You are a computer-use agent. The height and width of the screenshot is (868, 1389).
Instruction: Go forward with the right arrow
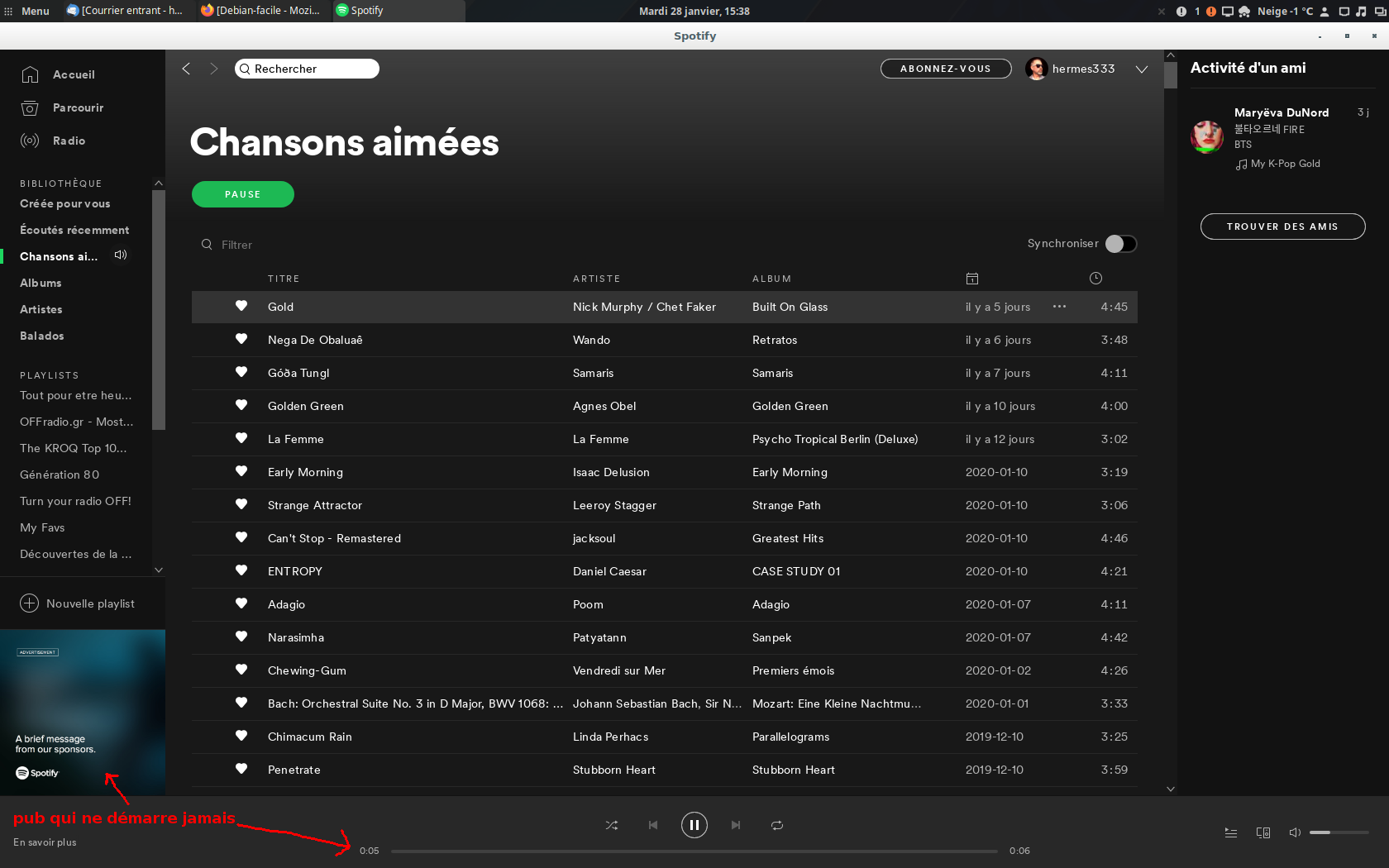[x=214, y=69]
